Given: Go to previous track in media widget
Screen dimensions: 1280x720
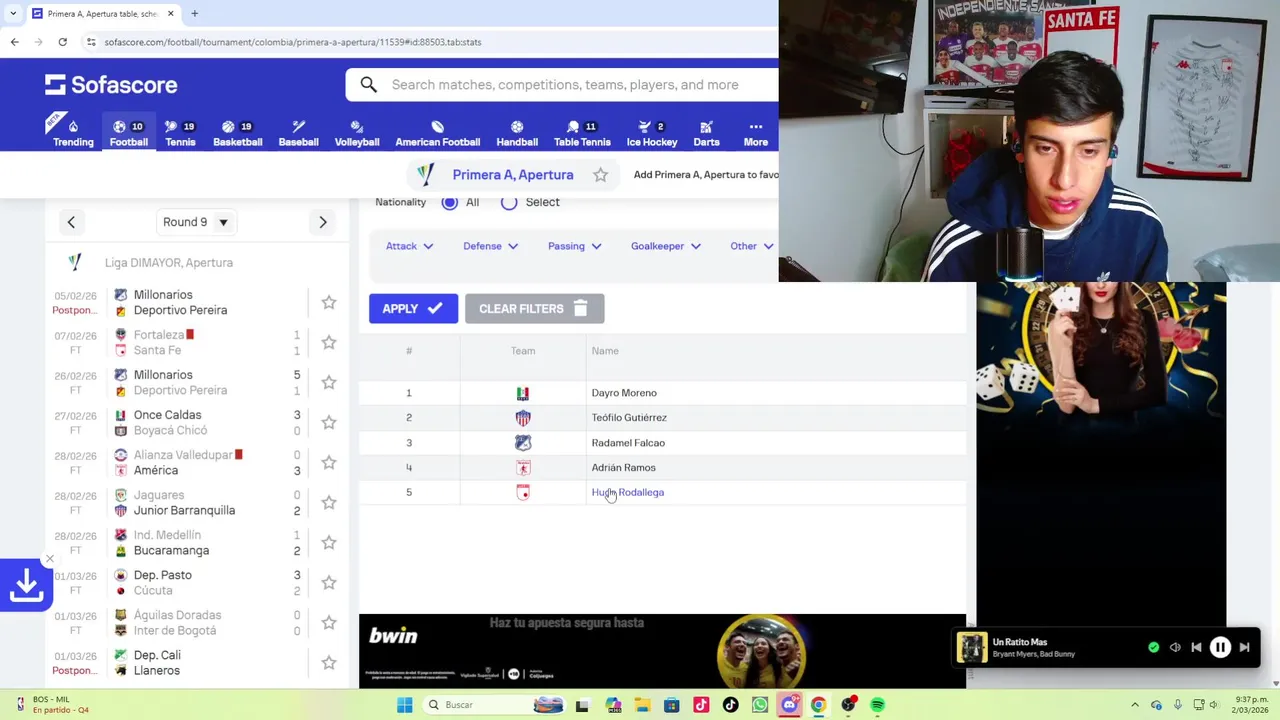Looking at the screenshot, I should 1196,648.
